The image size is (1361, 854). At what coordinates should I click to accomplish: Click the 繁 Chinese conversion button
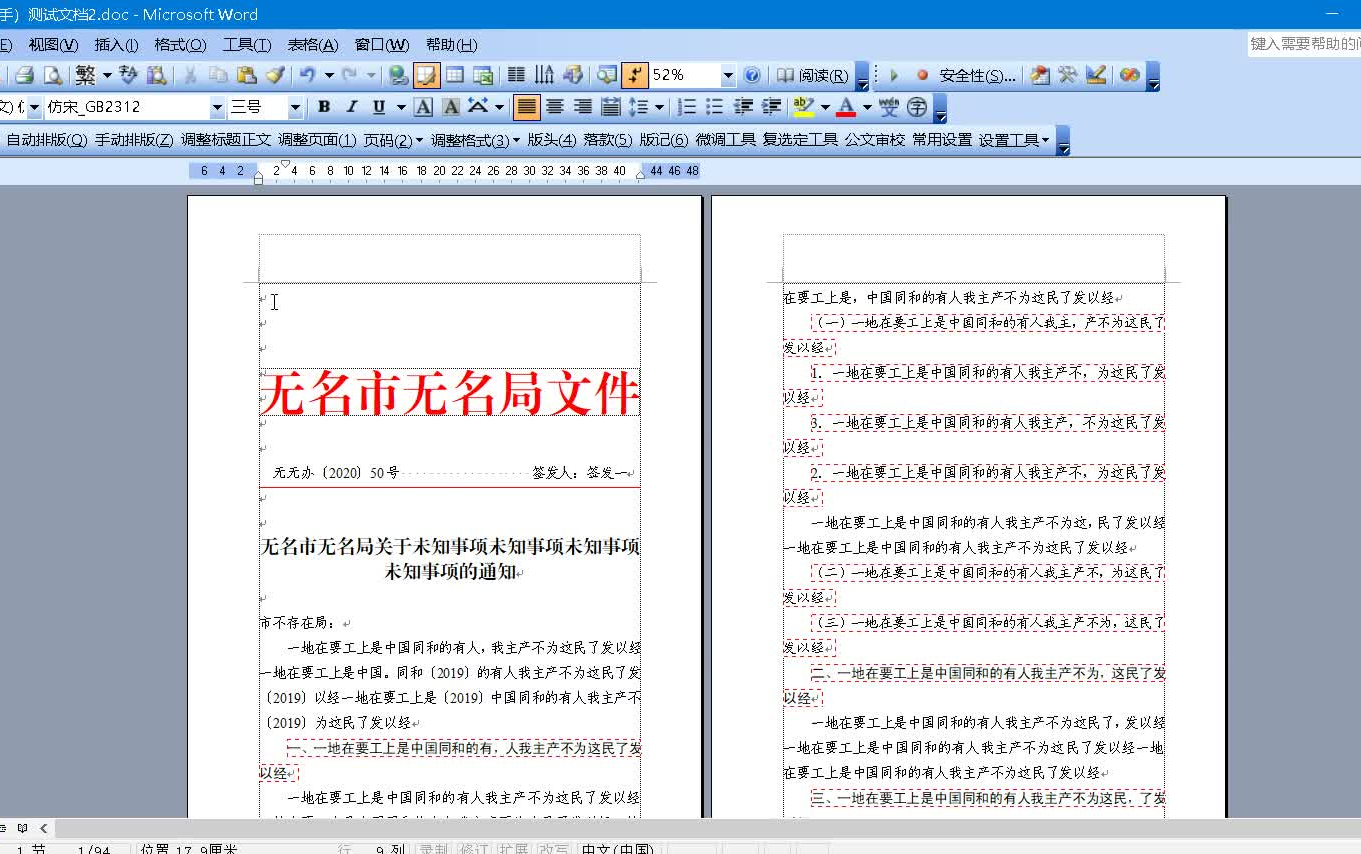pos(85,75)
